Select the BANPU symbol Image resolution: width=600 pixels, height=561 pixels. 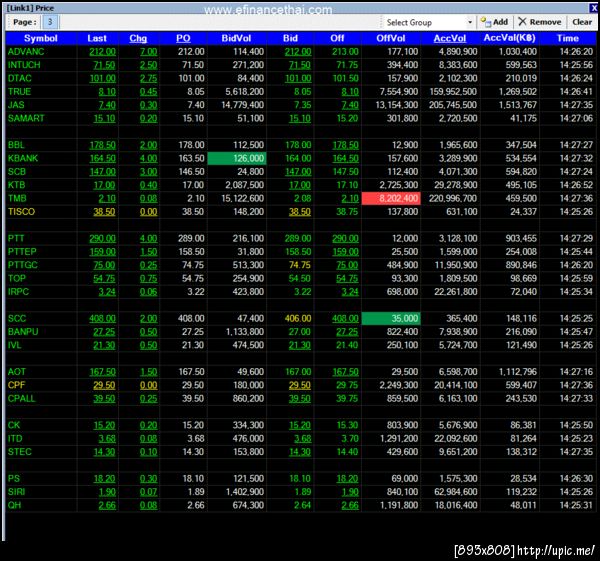(23, 332)
